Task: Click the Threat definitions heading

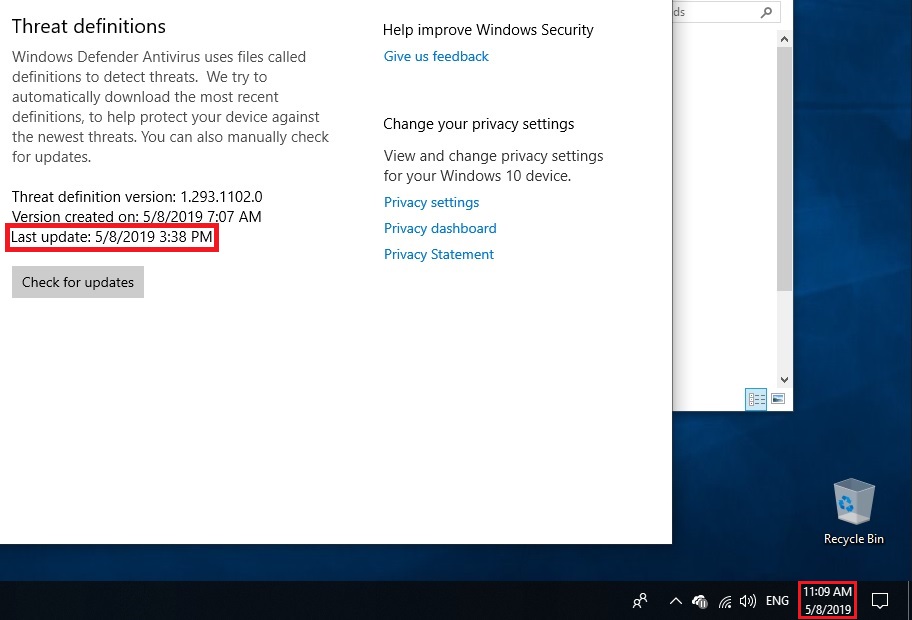Action: coord(89,26)
